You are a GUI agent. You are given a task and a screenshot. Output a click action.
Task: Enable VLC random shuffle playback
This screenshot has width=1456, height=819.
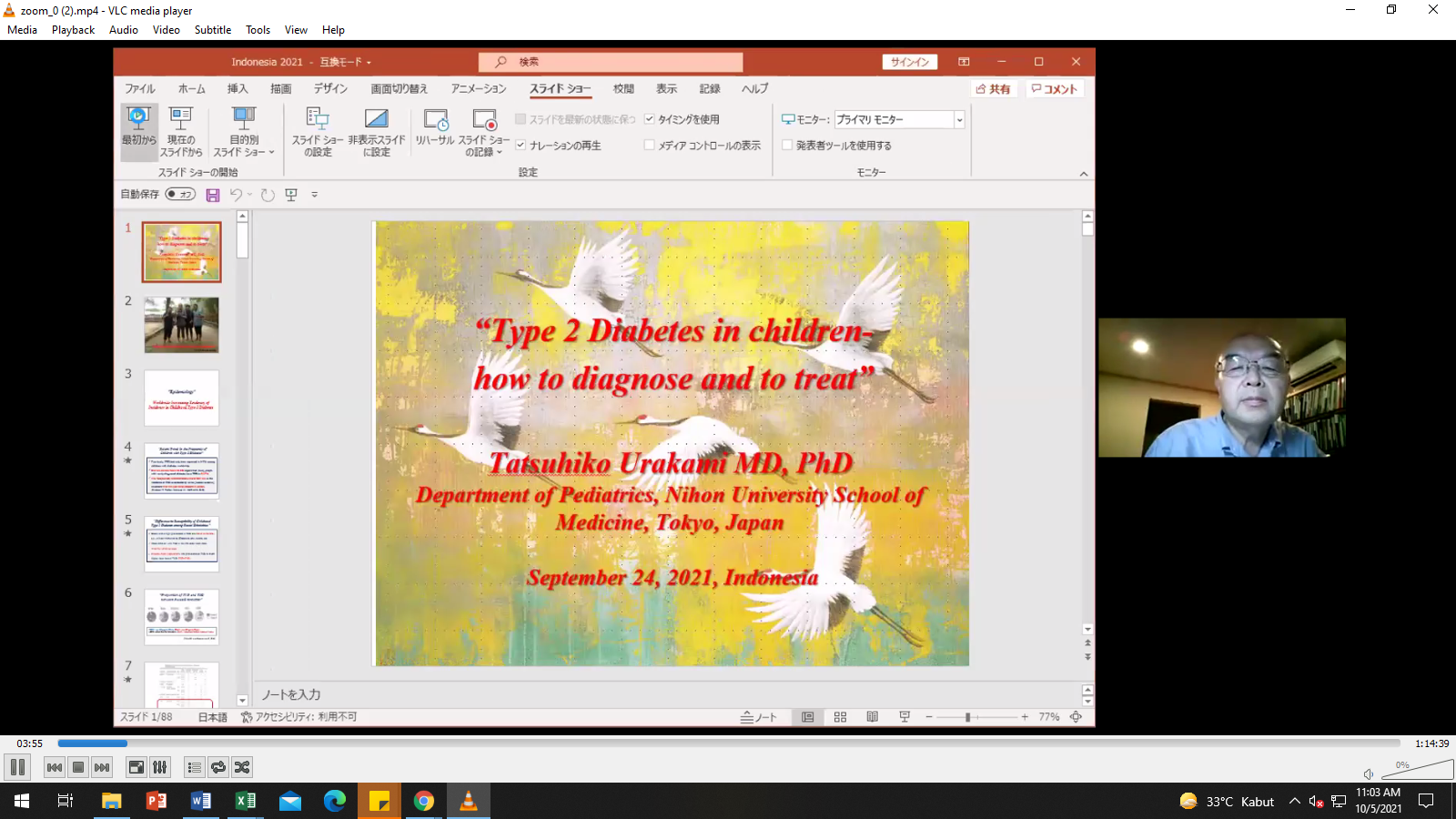242,767
